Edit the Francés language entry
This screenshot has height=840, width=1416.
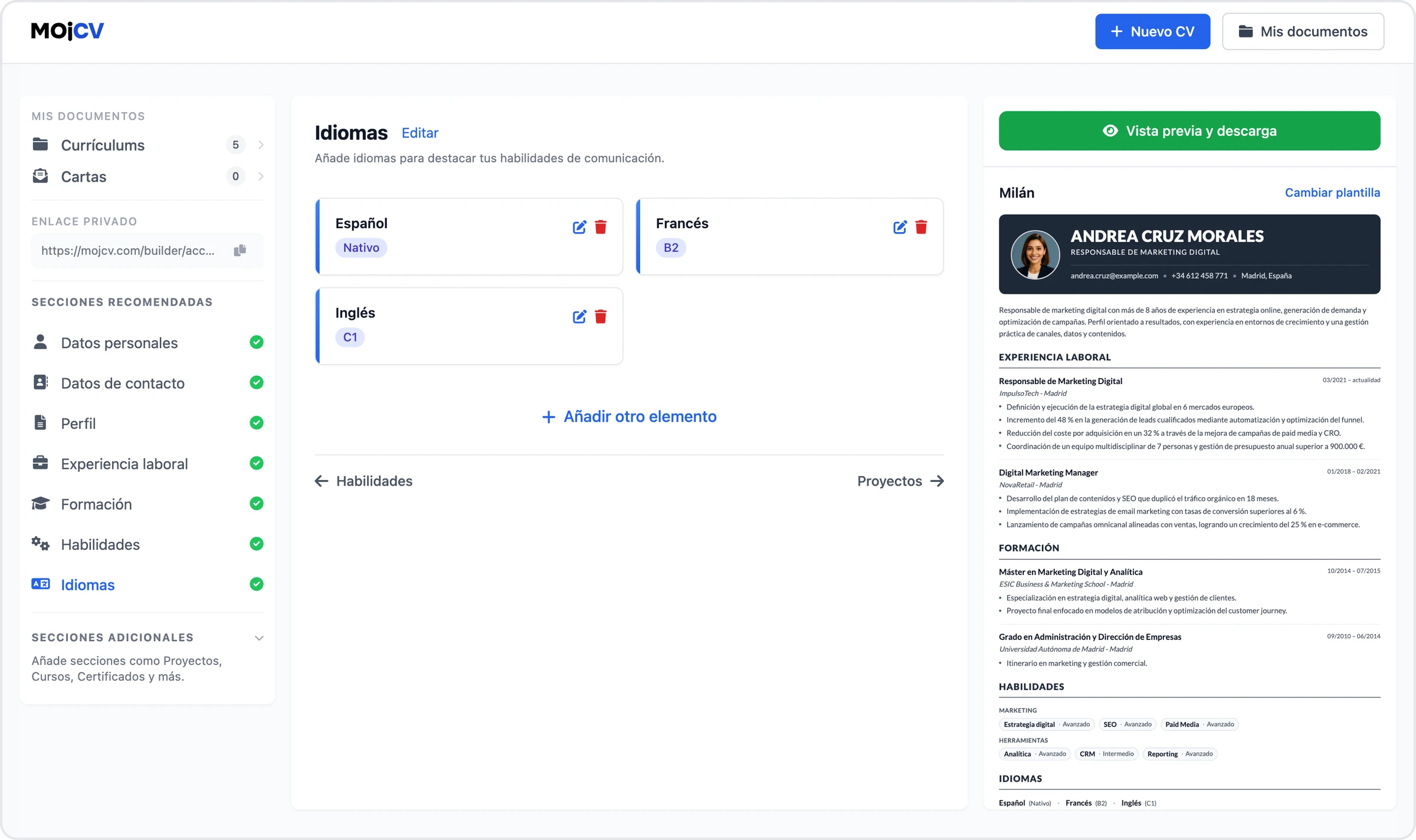(900, 227)
